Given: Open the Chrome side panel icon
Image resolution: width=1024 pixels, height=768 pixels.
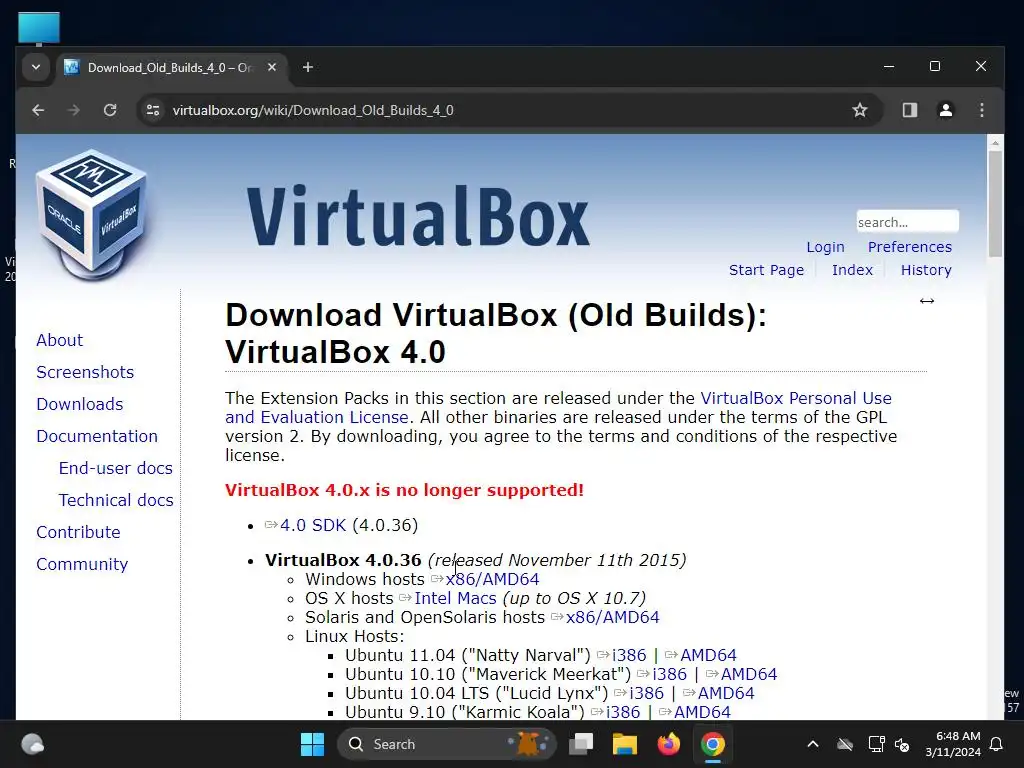Looking at the screenshot, I should [x=910, y=110].
